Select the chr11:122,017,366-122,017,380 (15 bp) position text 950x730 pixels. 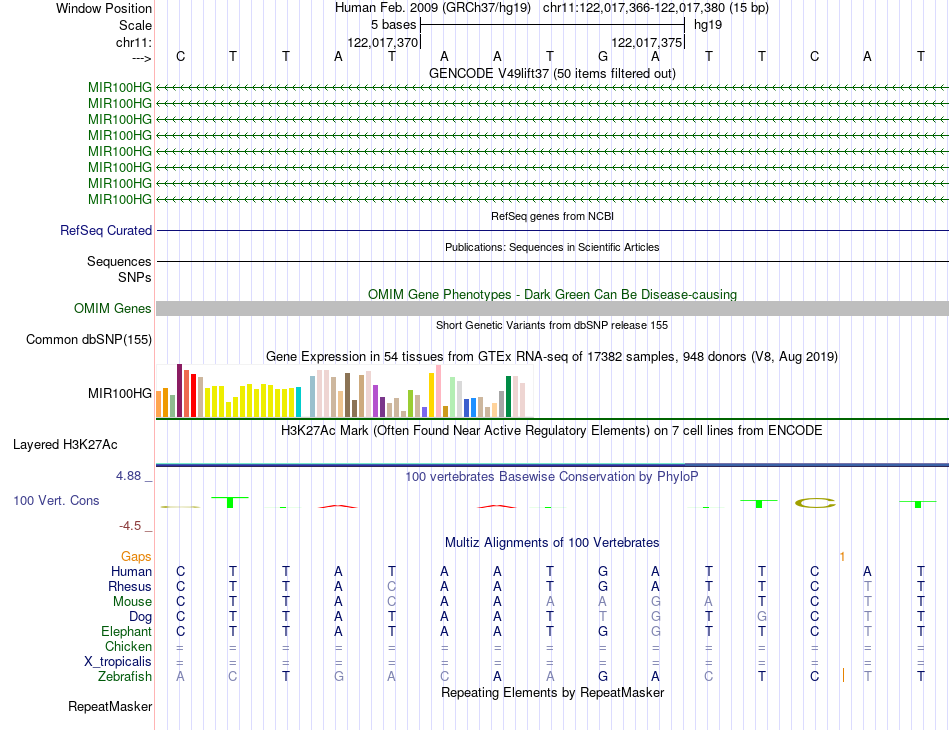656,8
